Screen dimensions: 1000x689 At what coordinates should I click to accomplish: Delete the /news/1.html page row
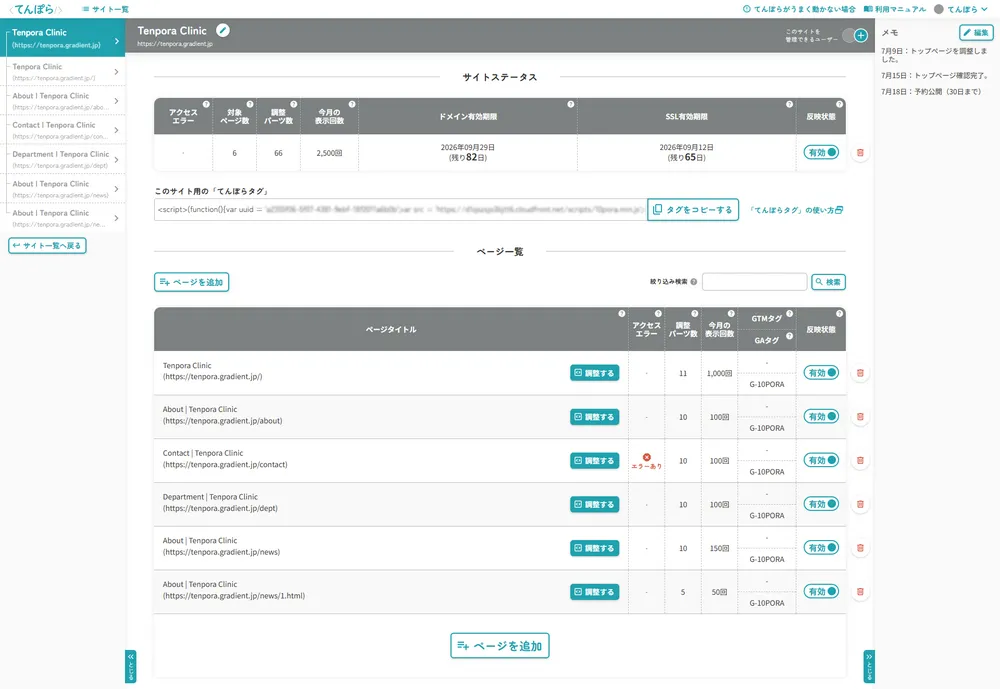[x=860, y=592]
